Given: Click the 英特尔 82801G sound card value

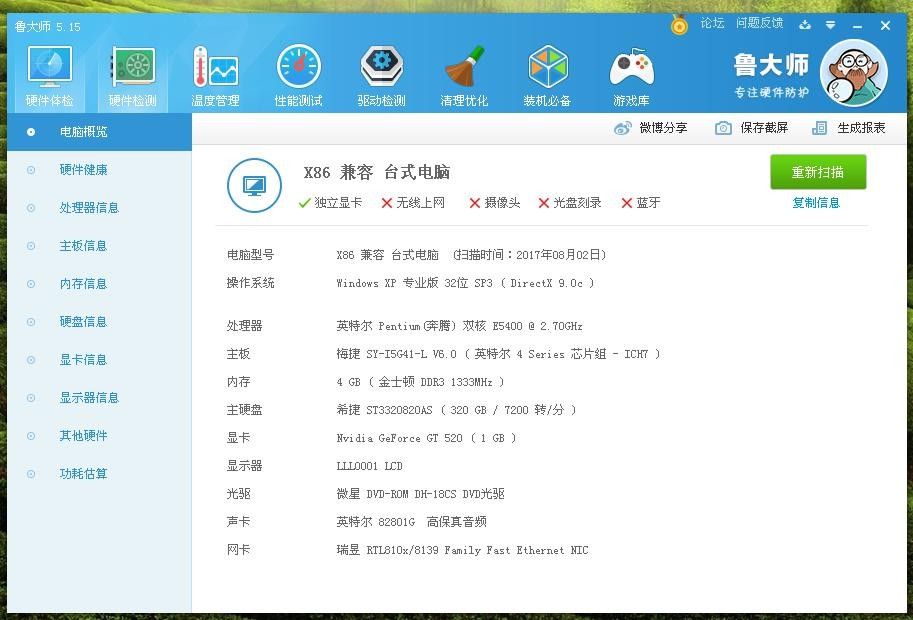Looking at the screenshot, I should coord(411,522).
